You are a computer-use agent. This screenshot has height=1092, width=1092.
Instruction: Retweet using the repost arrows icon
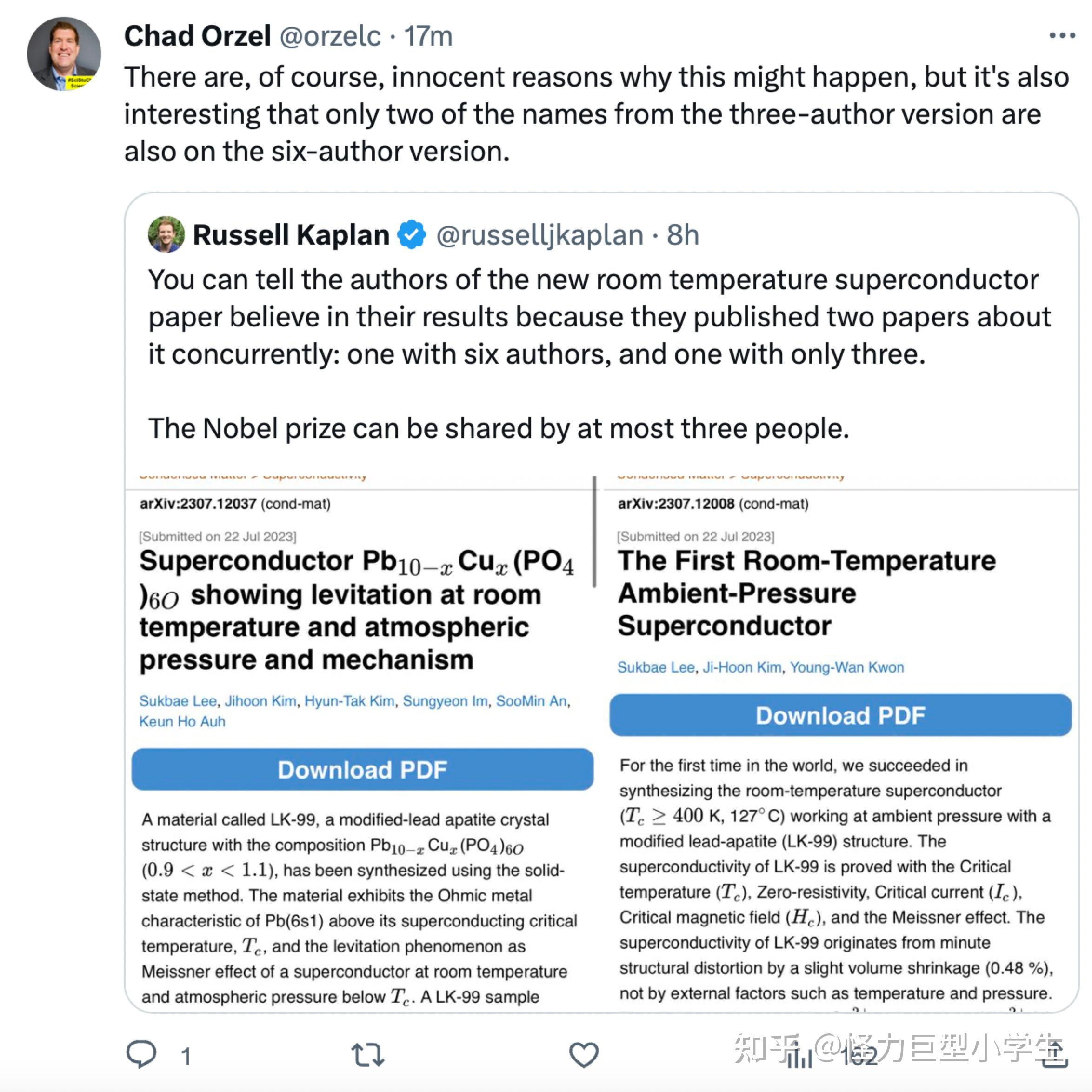coord(368,1055)
